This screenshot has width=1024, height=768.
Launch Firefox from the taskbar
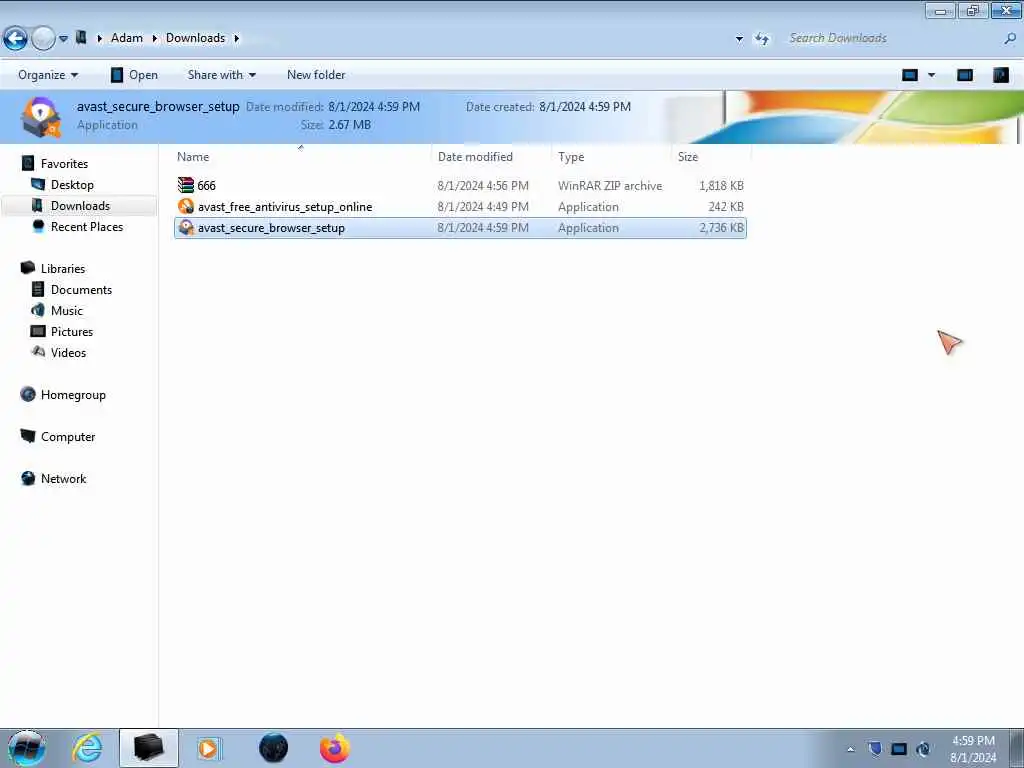(334, 748)
